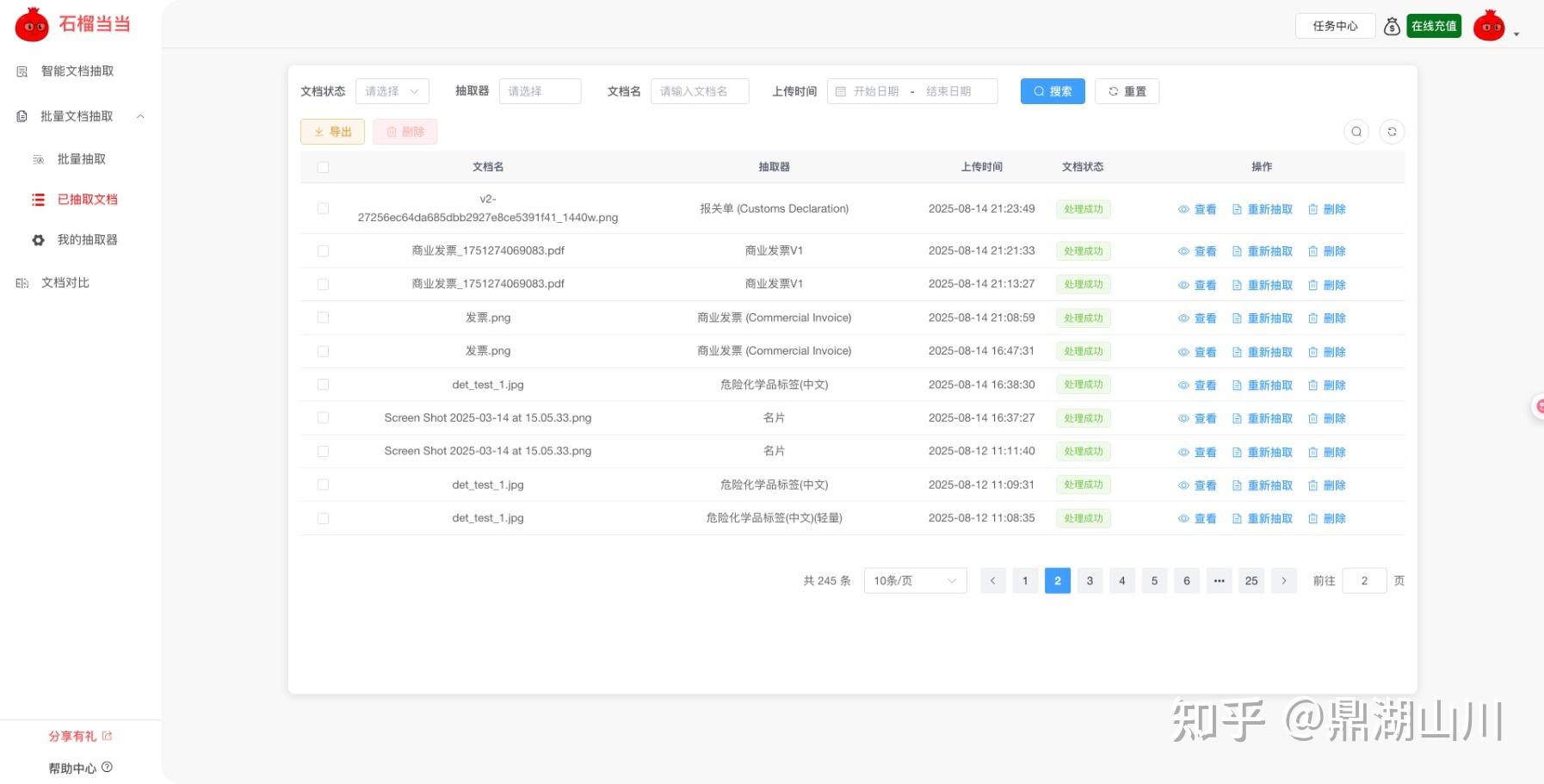Image resolution: width=1544 pixels, height=784 pixels.
Task: Go to next page arrow
Action: pos(1283,581)
